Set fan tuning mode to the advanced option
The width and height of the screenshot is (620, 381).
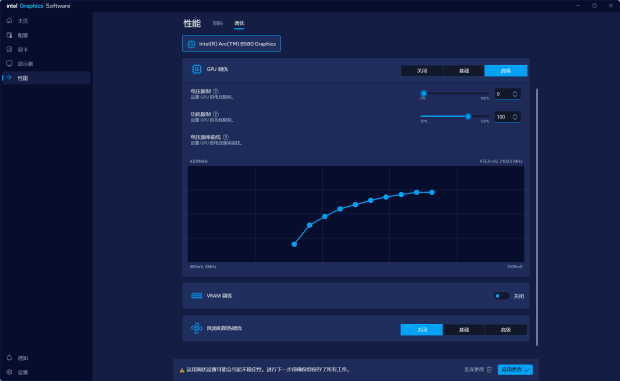pyautogui.click(x=506, y=330)
